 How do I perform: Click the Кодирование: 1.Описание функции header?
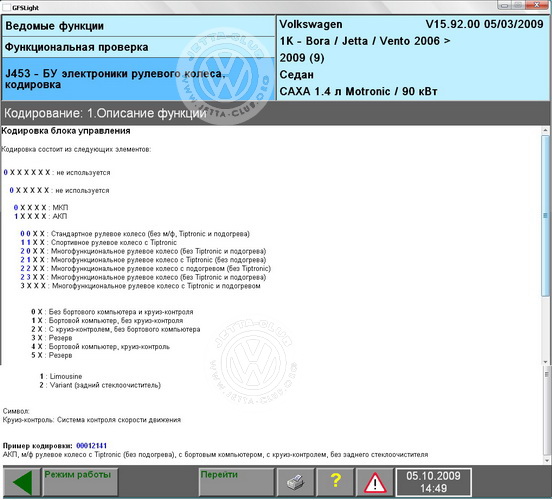(105, 113)
